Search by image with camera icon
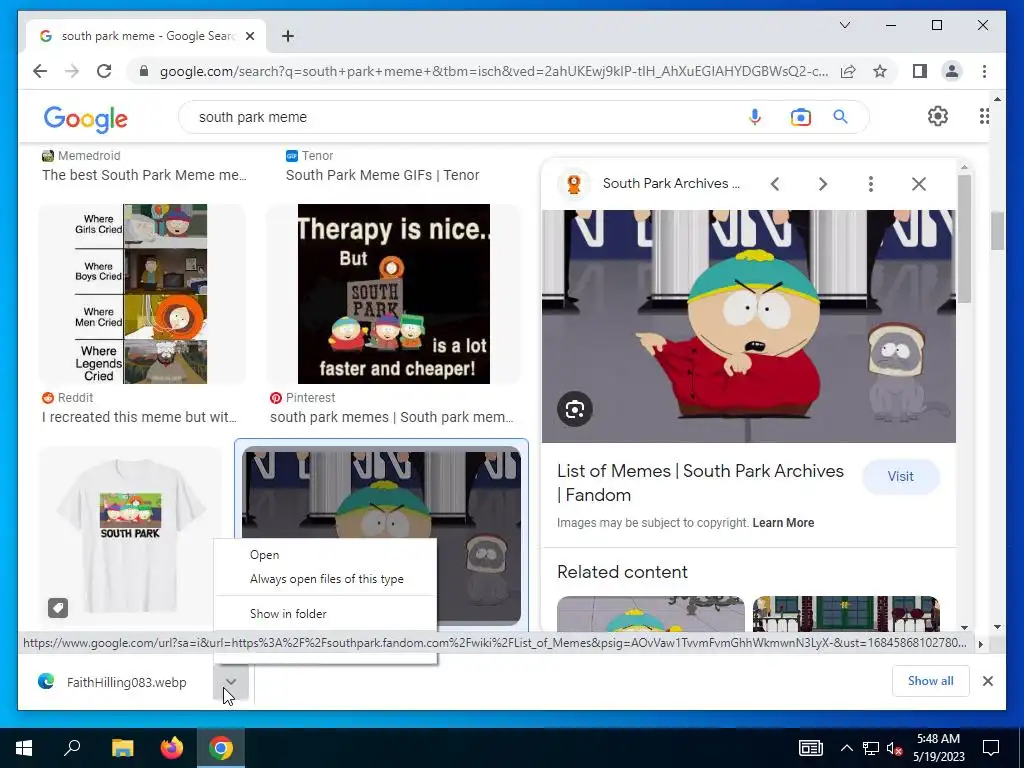Screen dimensions: 1024x768 (x=801, y=117)
